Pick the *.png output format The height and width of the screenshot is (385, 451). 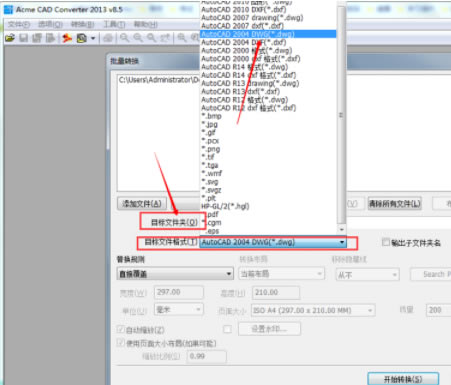click(268, 149)
